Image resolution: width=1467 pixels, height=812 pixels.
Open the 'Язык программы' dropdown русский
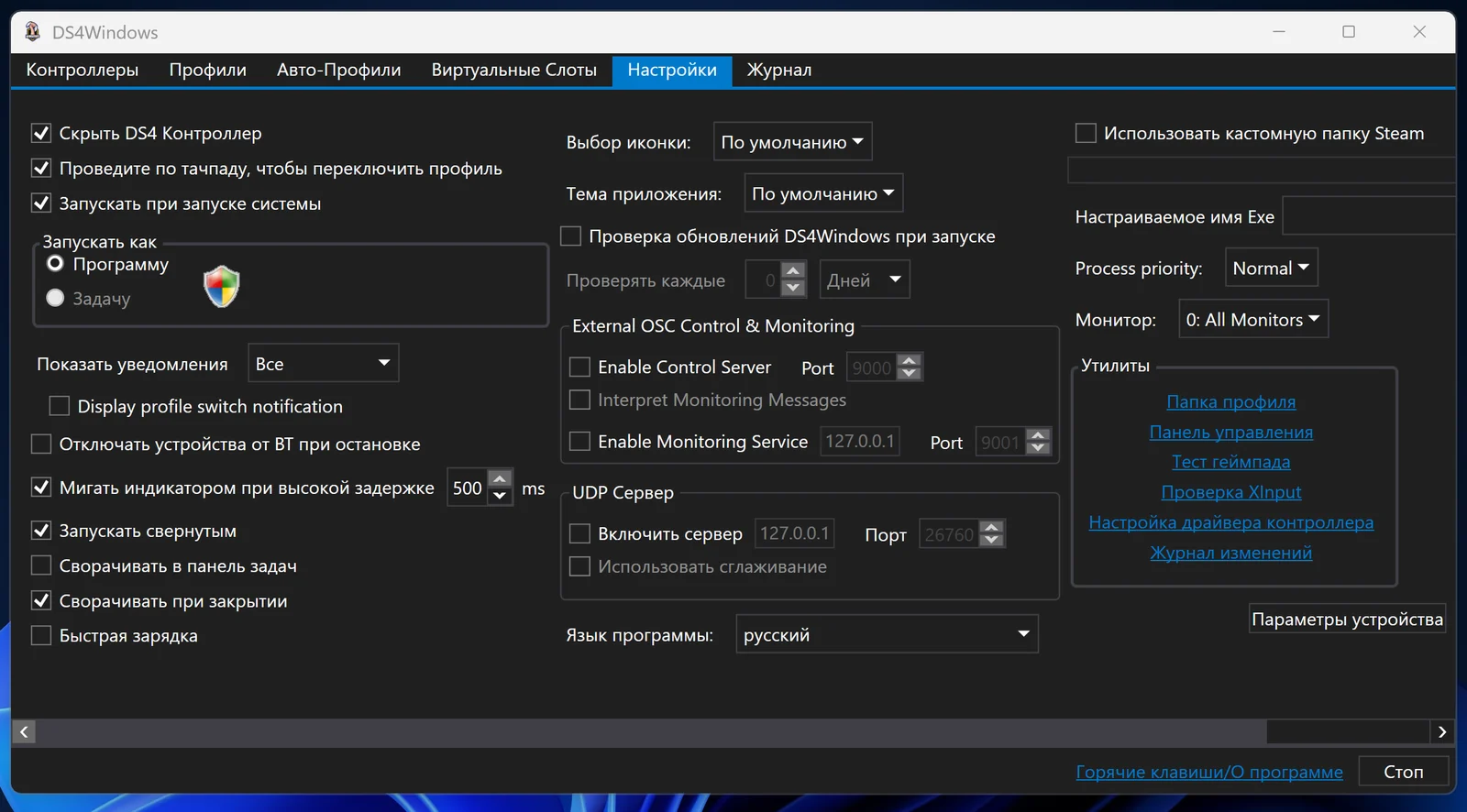coord(887,634)
